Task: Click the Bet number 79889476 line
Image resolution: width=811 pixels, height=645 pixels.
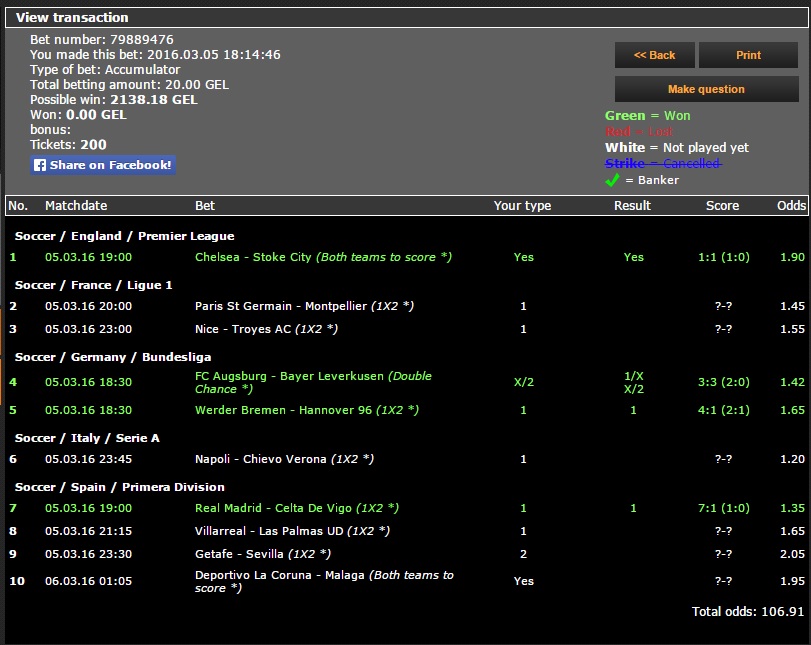Action: coord(102,40)
